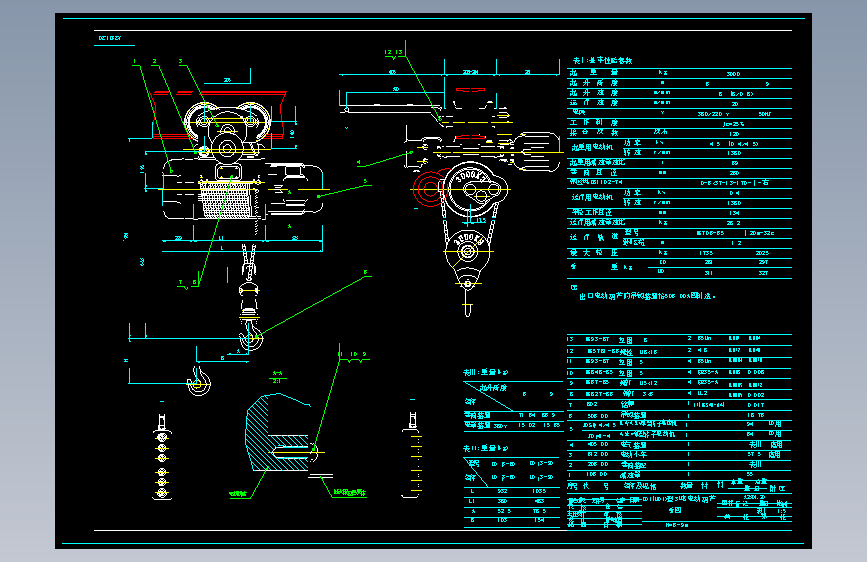Pick callout number 4 left of the side view

coord(359,163)
